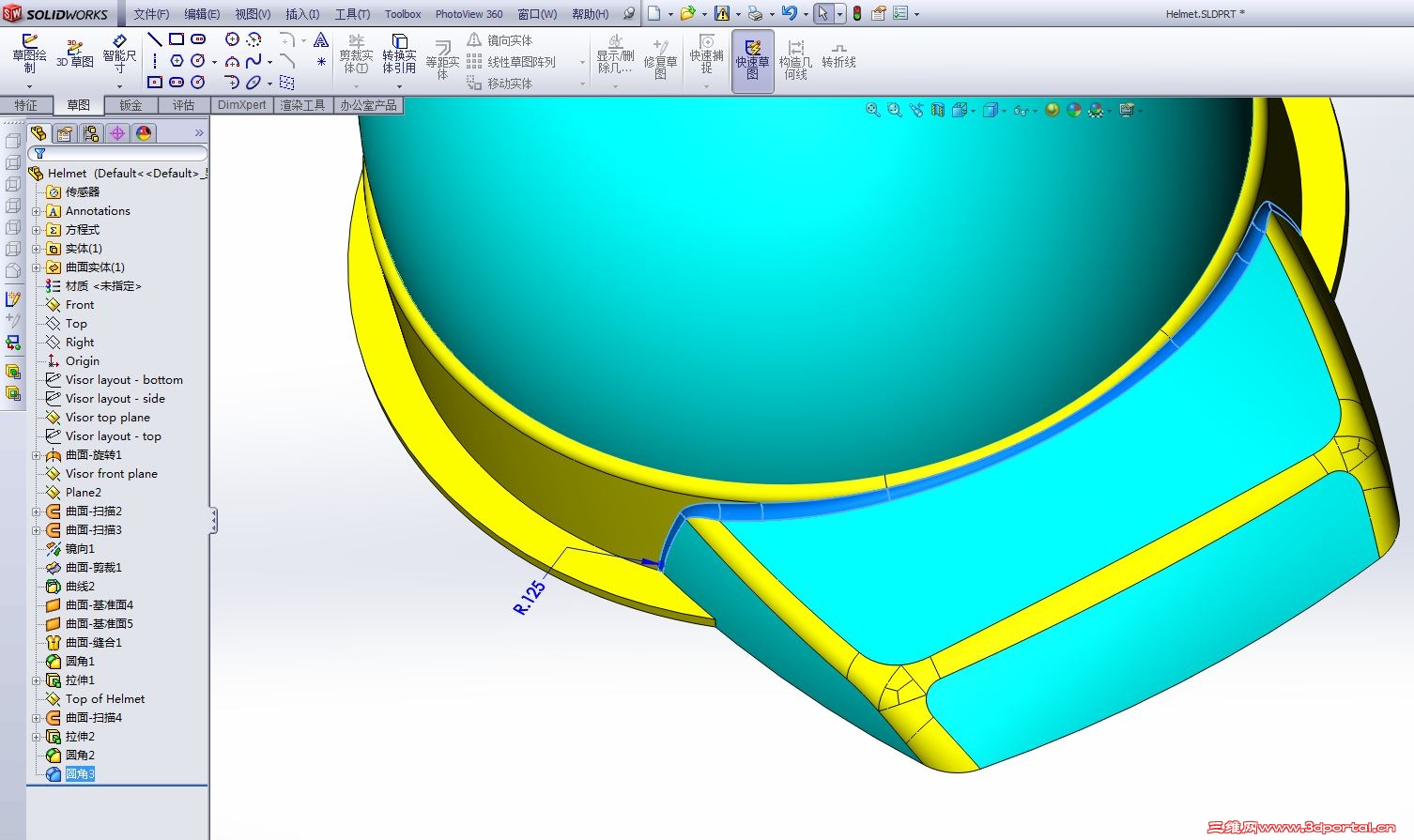Click the 镜向实体 mirror entities button
Screen dimensions: 1414x840
point(500,40)
